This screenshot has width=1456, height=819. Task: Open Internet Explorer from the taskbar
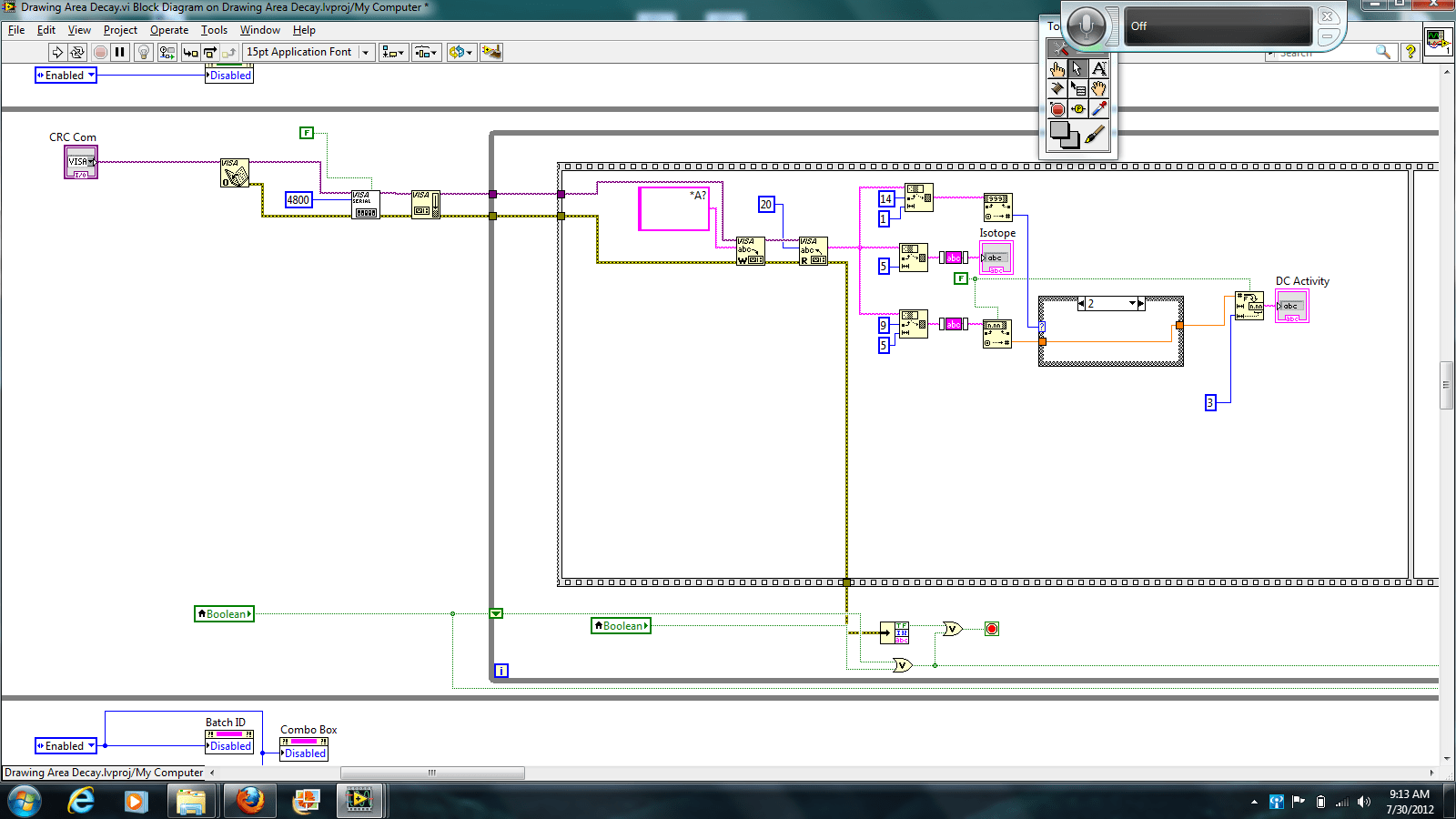81,801
